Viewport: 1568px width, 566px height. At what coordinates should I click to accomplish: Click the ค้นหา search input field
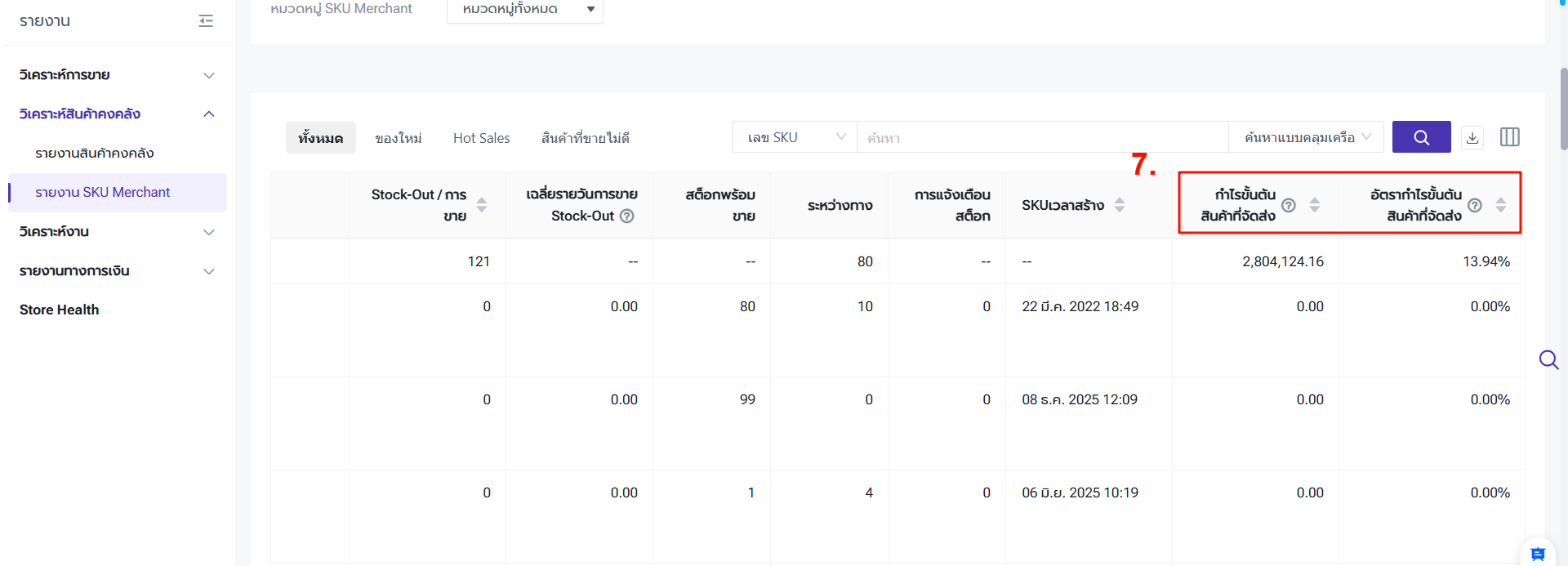point(1041,138)
